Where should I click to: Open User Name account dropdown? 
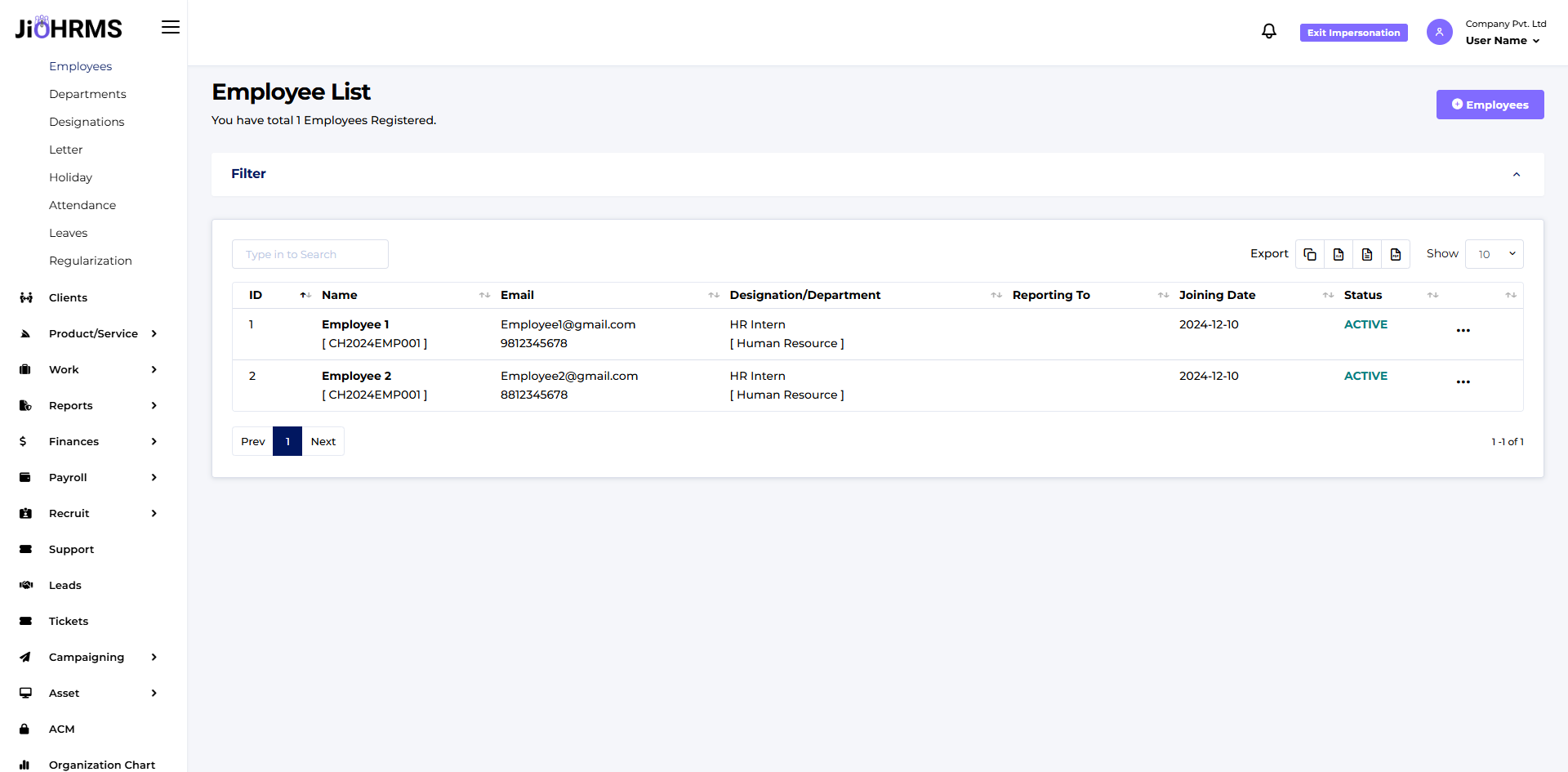(x=1502, y=41)
